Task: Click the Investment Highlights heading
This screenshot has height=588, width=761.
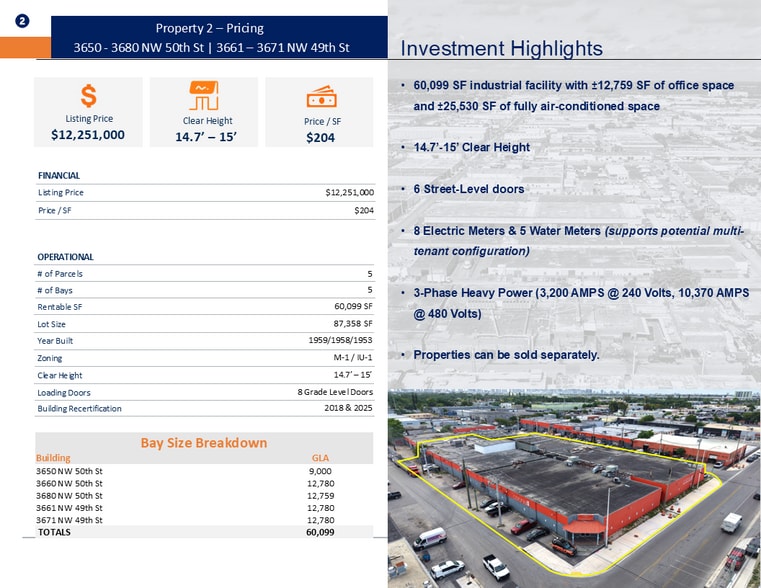Action: point(501,49)
